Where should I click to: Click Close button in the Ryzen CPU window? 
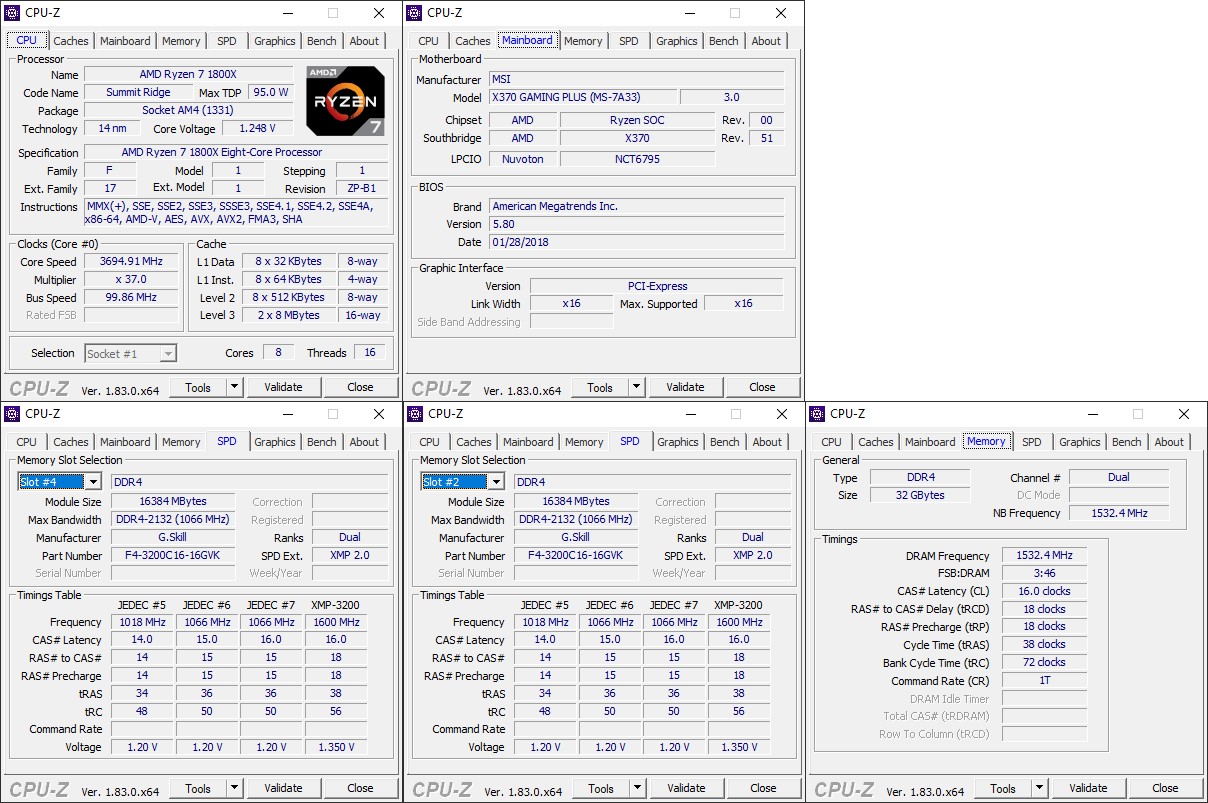click(x=360, y=387)
